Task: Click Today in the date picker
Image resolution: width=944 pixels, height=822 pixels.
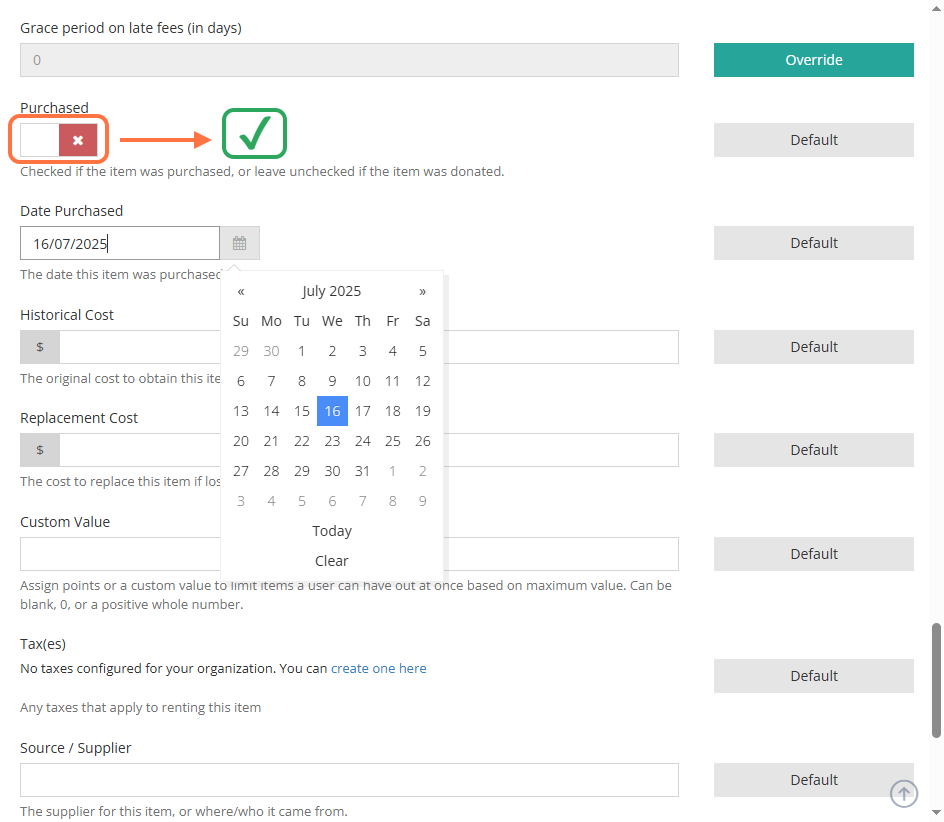Action: point(332,531)
